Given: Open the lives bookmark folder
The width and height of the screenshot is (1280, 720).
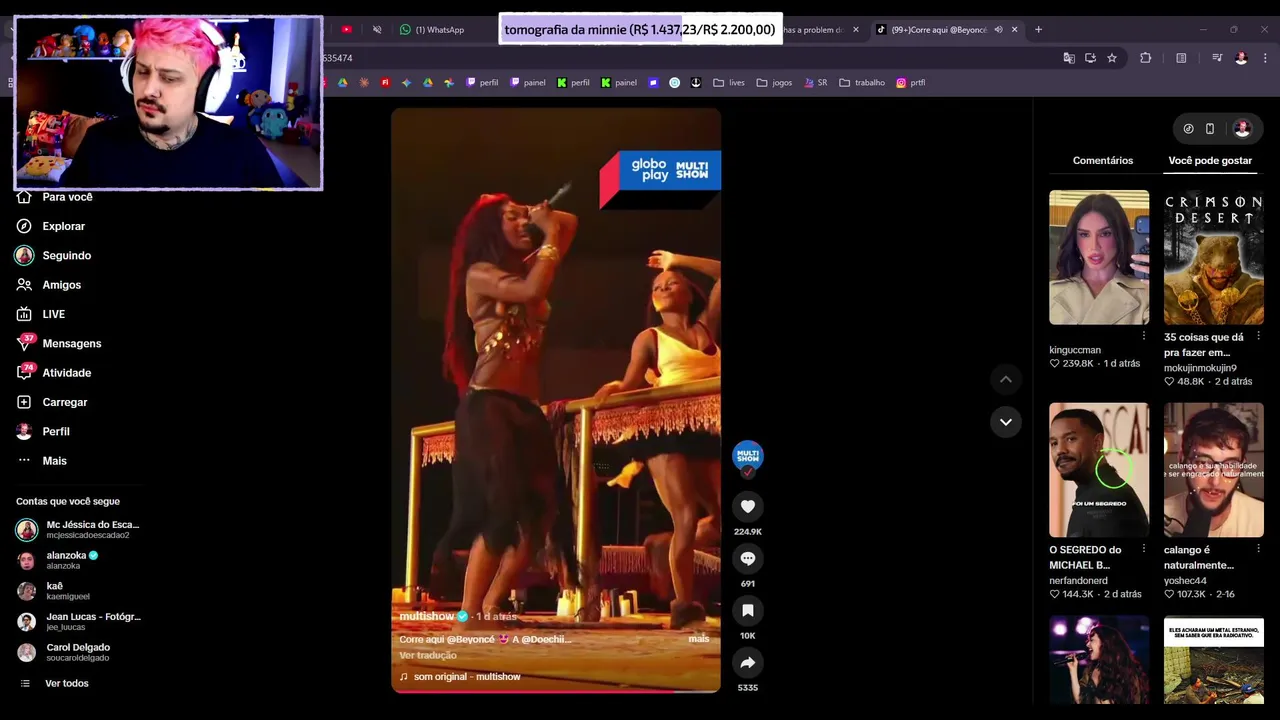Looking at the screenshot, I should pyautogui.click(x=728, y=83).
